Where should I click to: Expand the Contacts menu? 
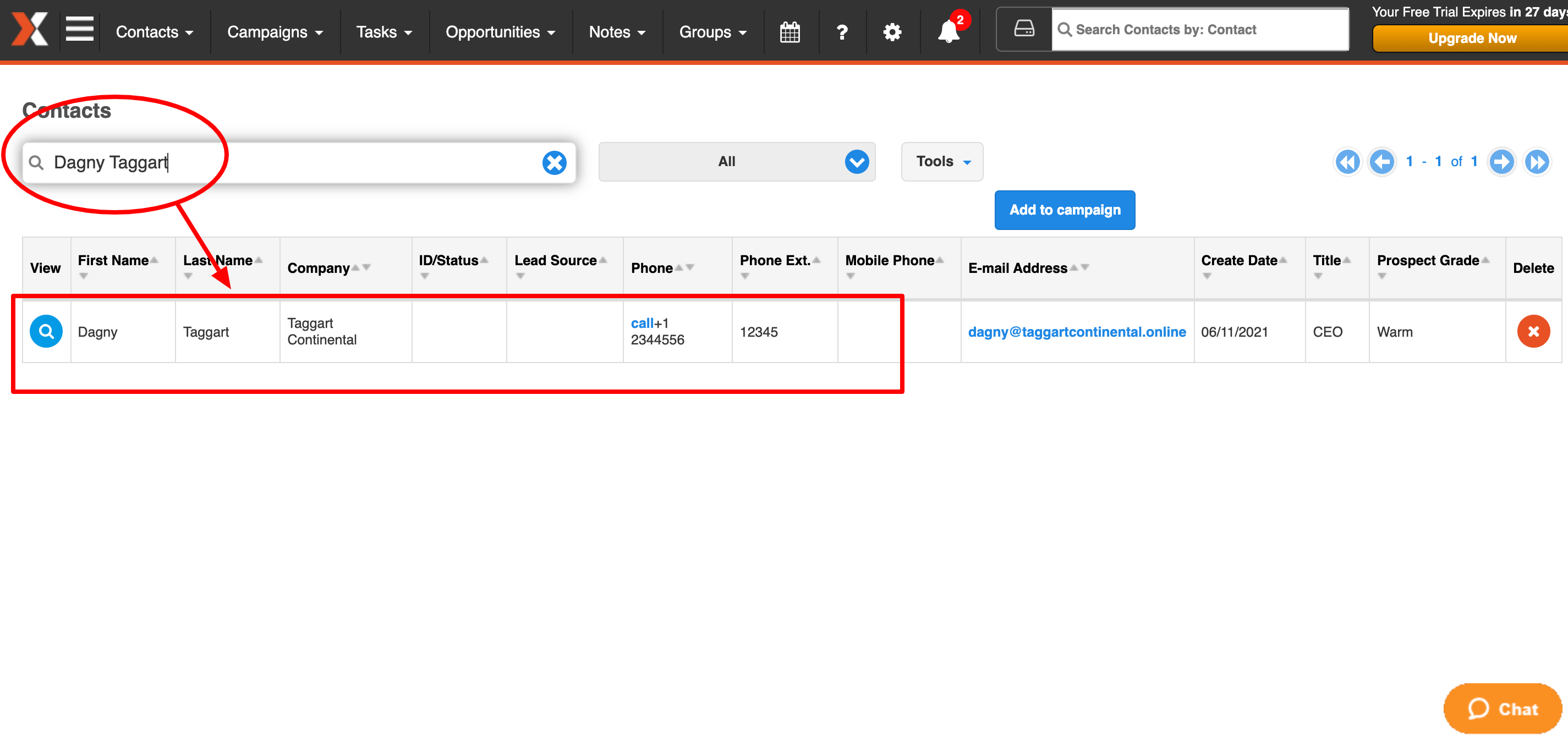[x=155, y=32]
